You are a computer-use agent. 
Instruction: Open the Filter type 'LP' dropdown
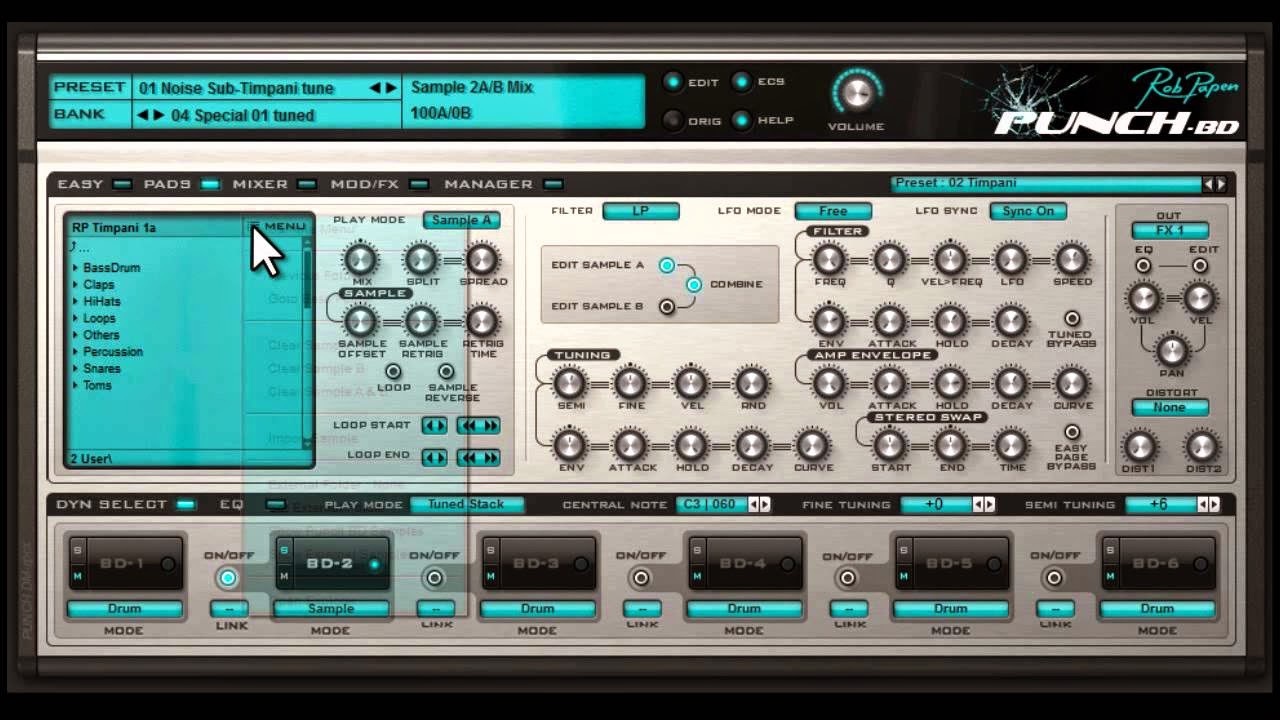(x=641, y=211)
